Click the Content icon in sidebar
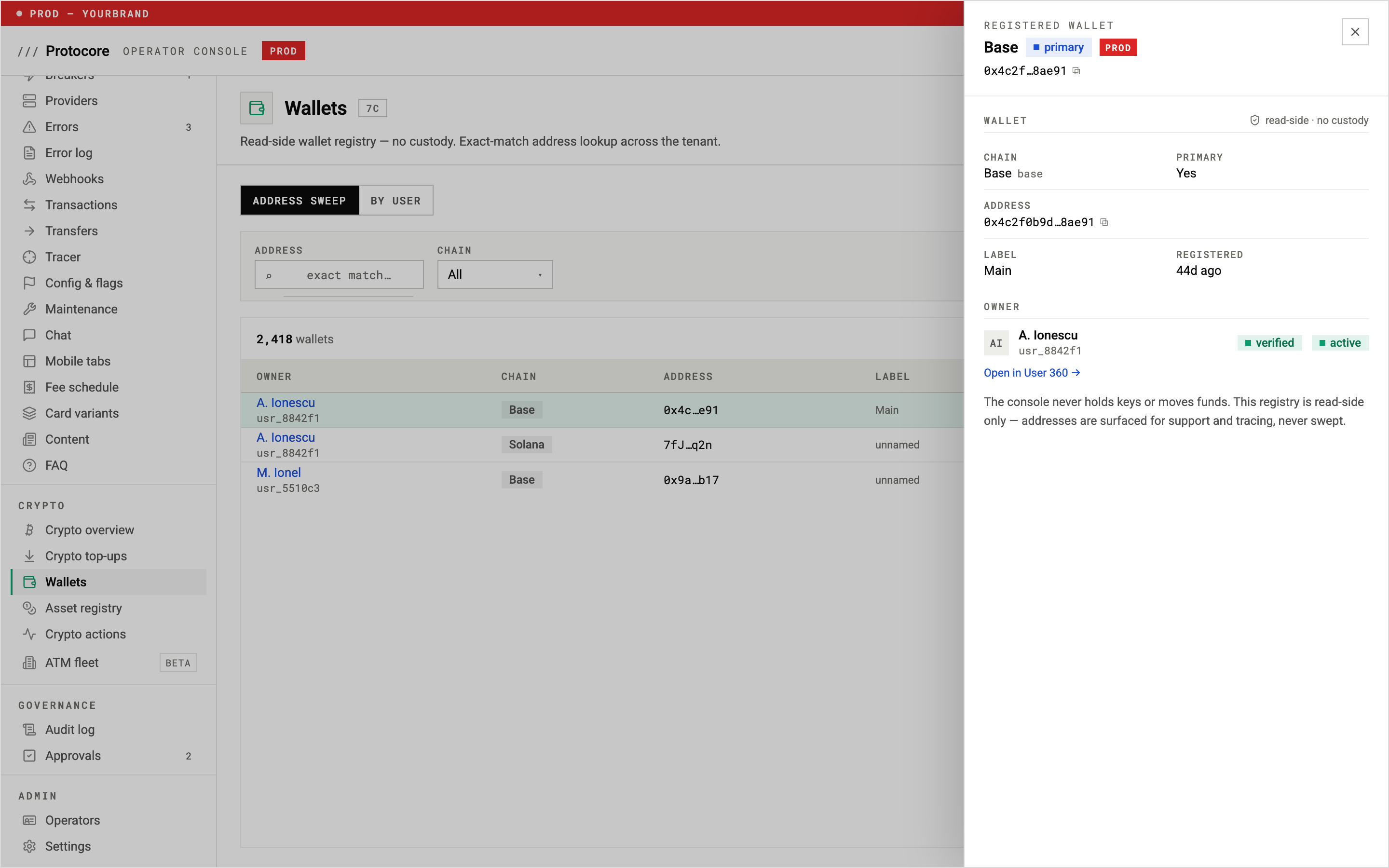The height and width of the screenshot is (868, 1389). 29,439
